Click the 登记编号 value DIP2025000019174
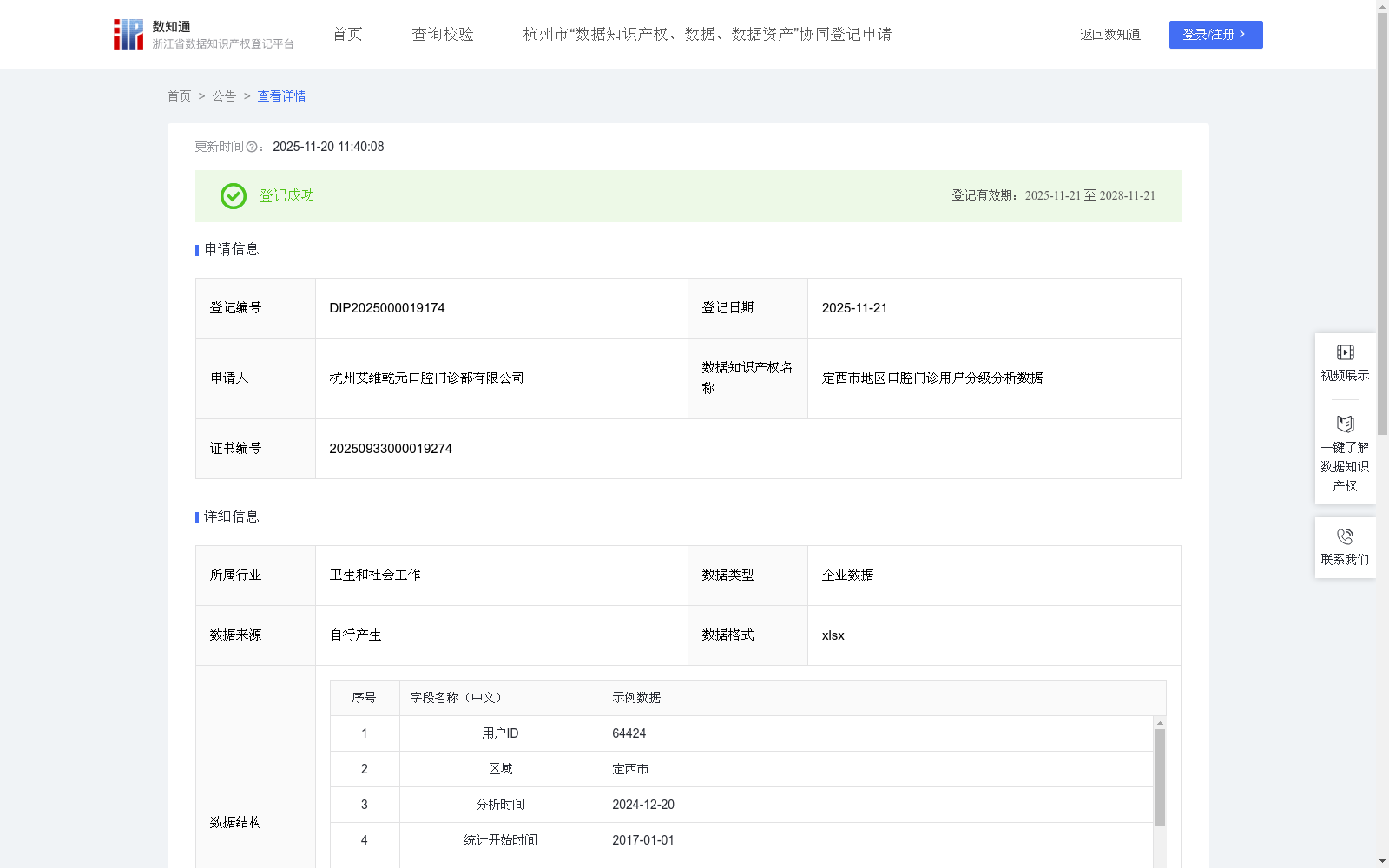The width and height of the screenshot is (1389, 868). click(x=386, y=307)
